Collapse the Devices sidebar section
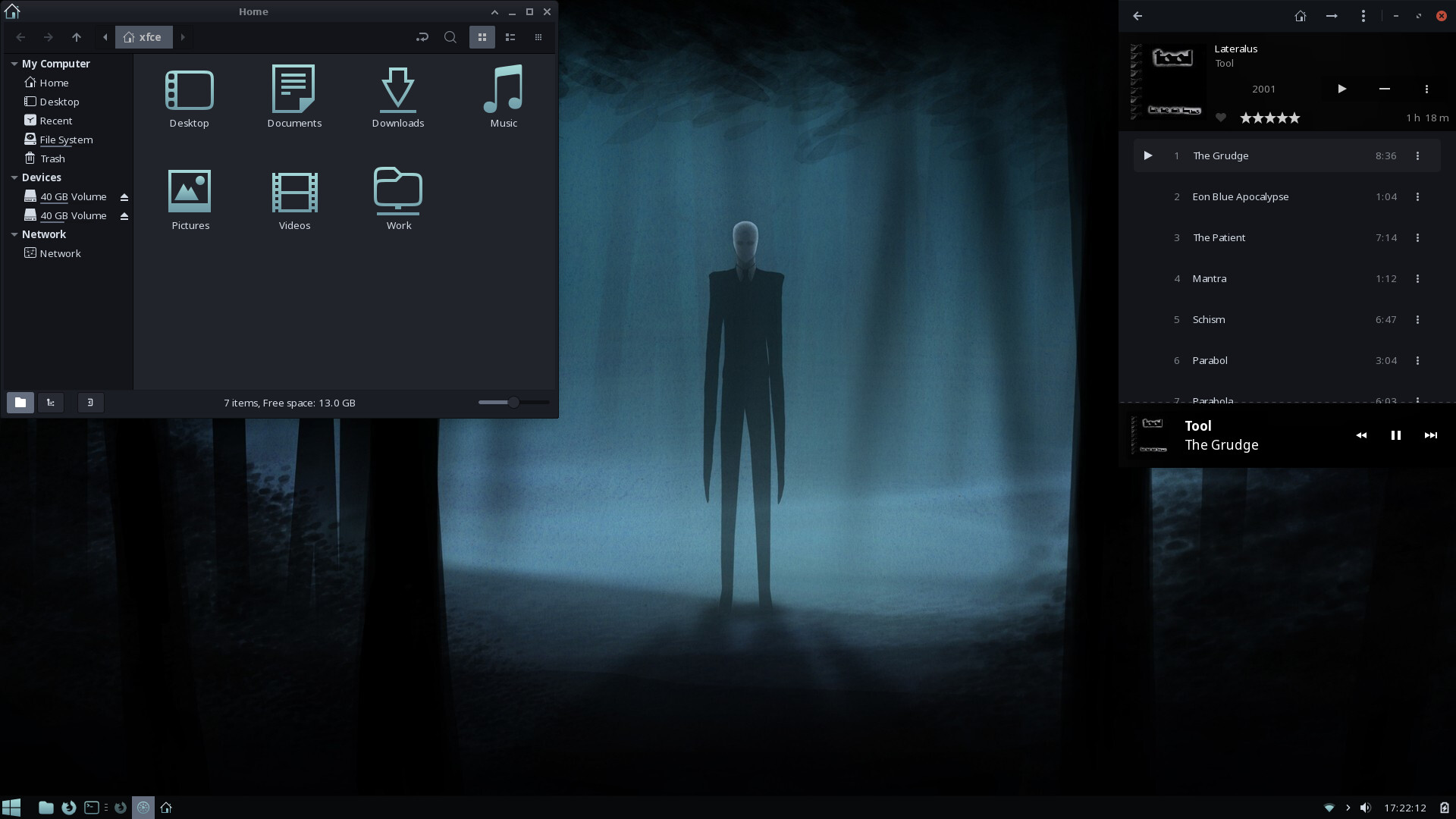 coord(14,177)
